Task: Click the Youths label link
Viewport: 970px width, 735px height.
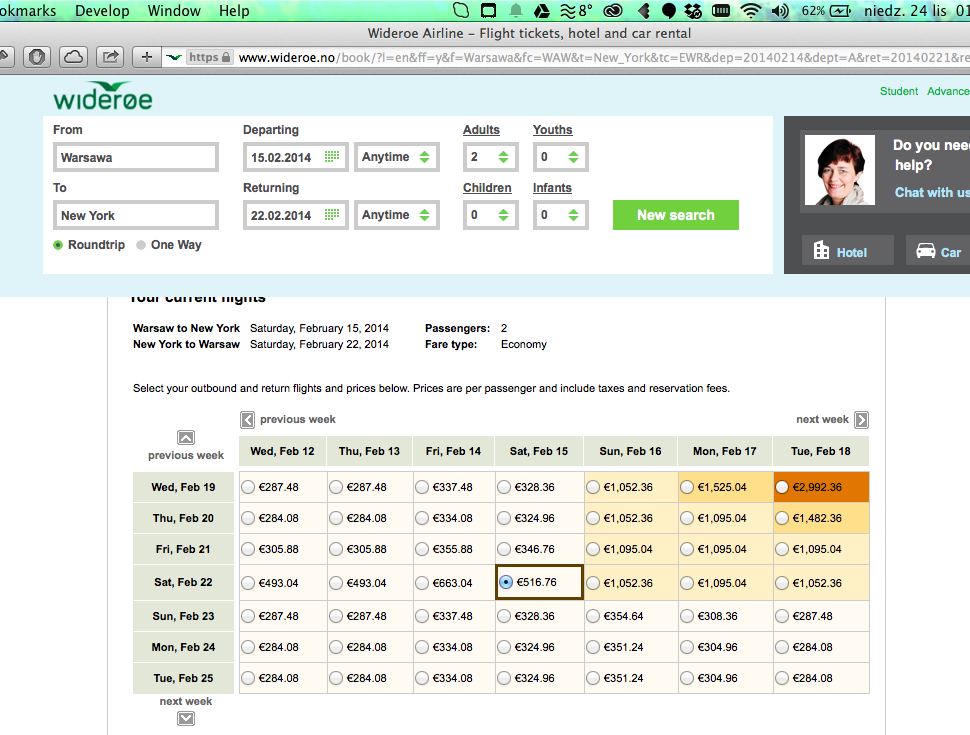Action: click(552, 130)
